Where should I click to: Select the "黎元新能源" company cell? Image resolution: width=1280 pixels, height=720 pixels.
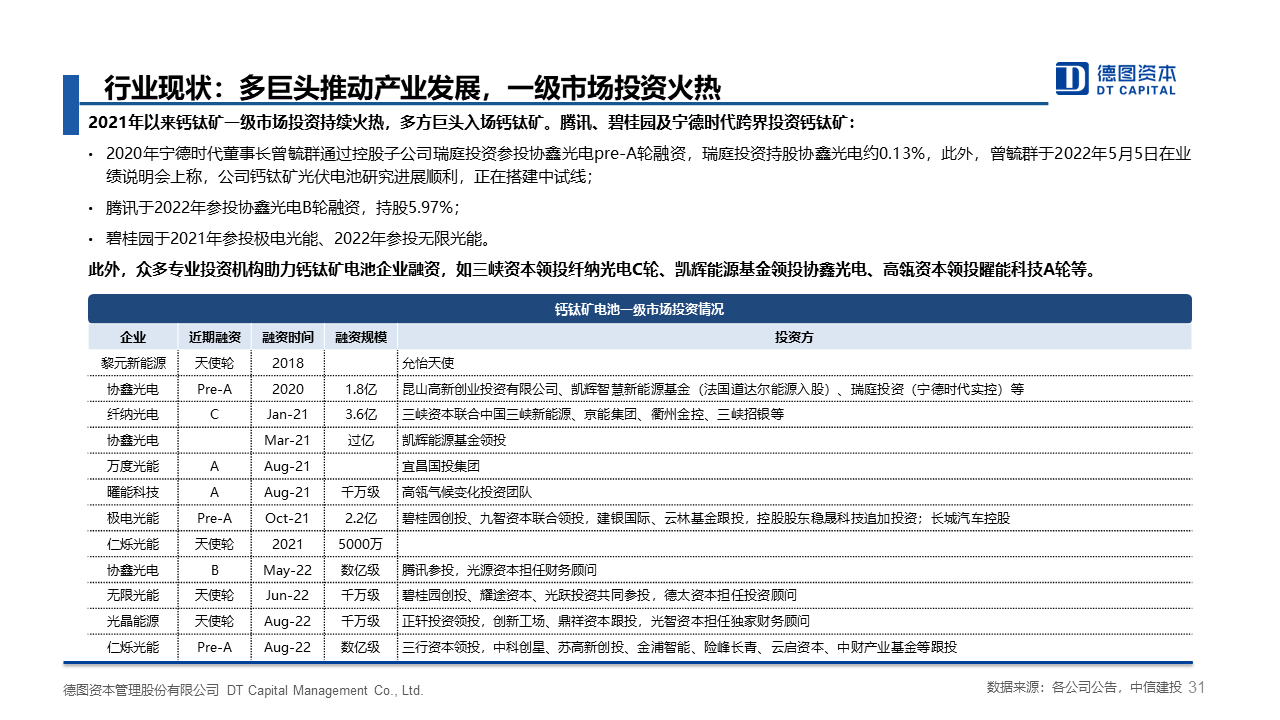coord(133,363)
